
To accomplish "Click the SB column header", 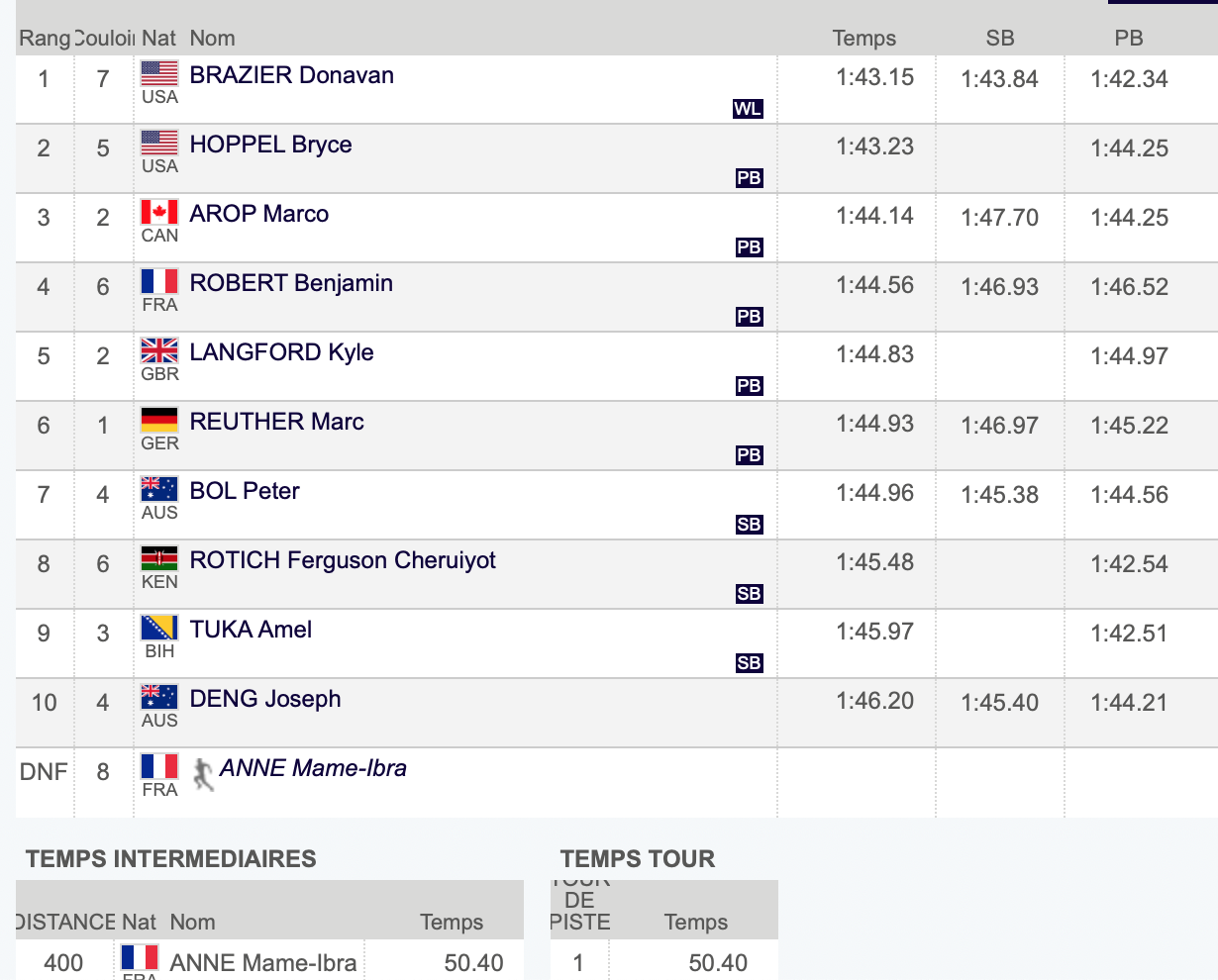I will (1000, 39).
